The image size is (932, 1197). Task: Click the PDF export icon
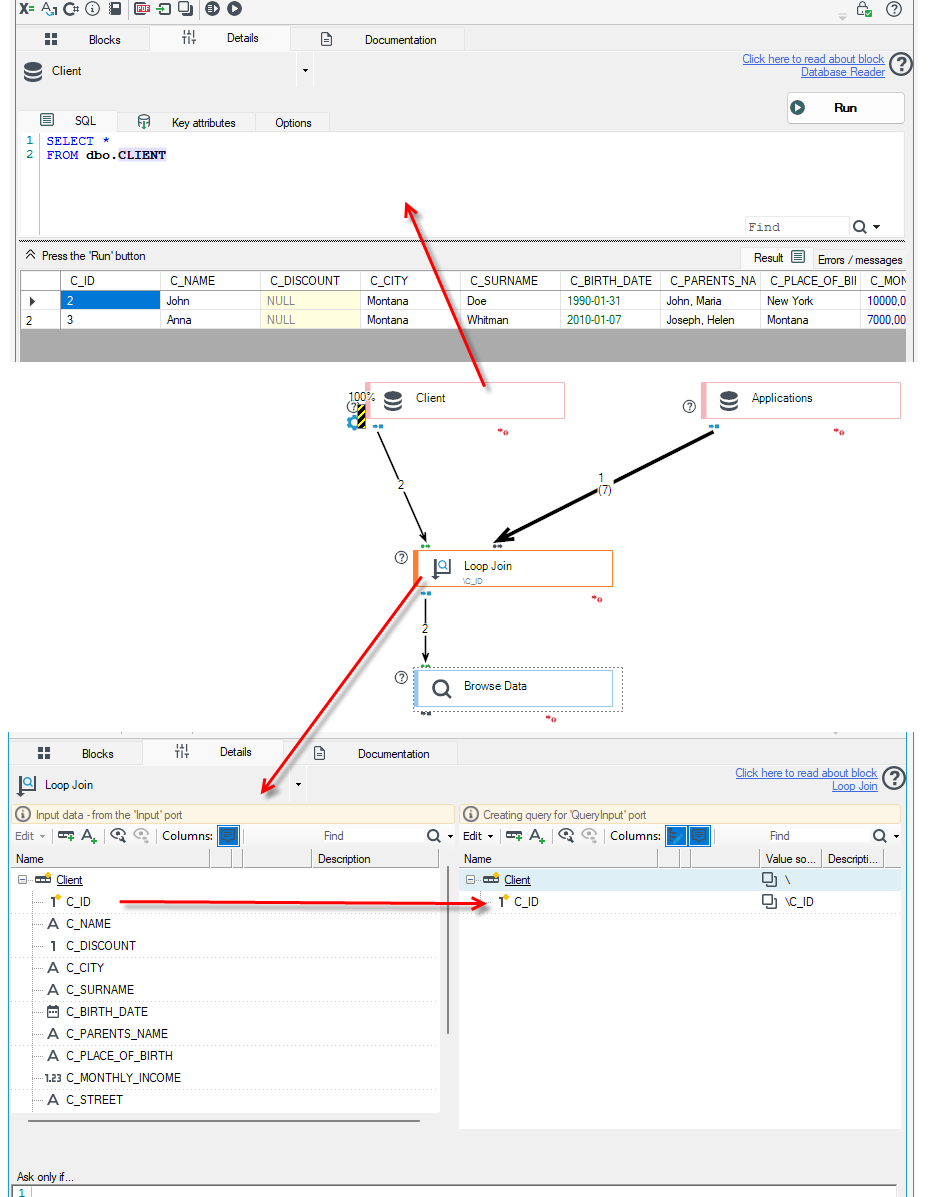142,8
